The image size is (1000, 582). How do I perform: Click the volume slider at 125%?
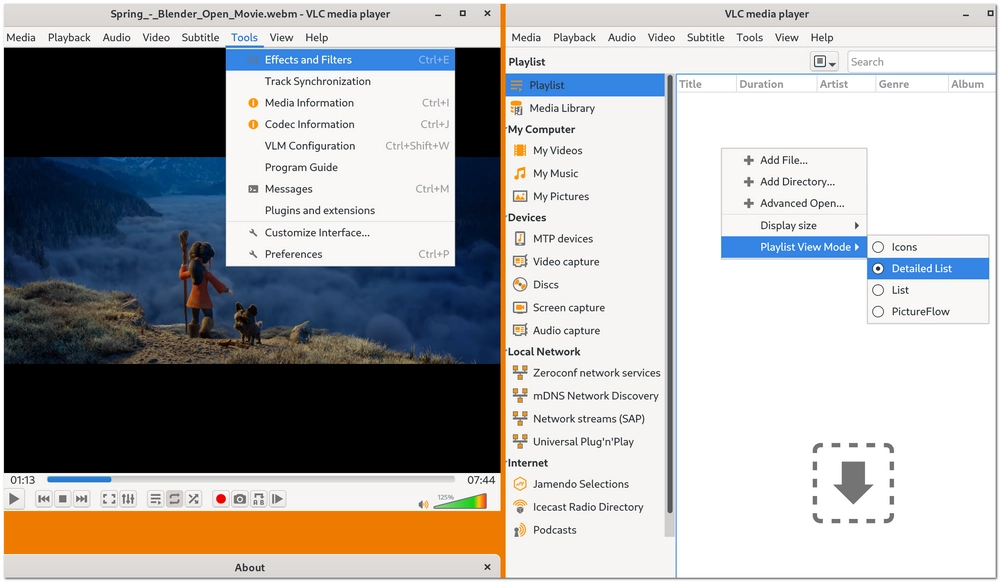460,501
